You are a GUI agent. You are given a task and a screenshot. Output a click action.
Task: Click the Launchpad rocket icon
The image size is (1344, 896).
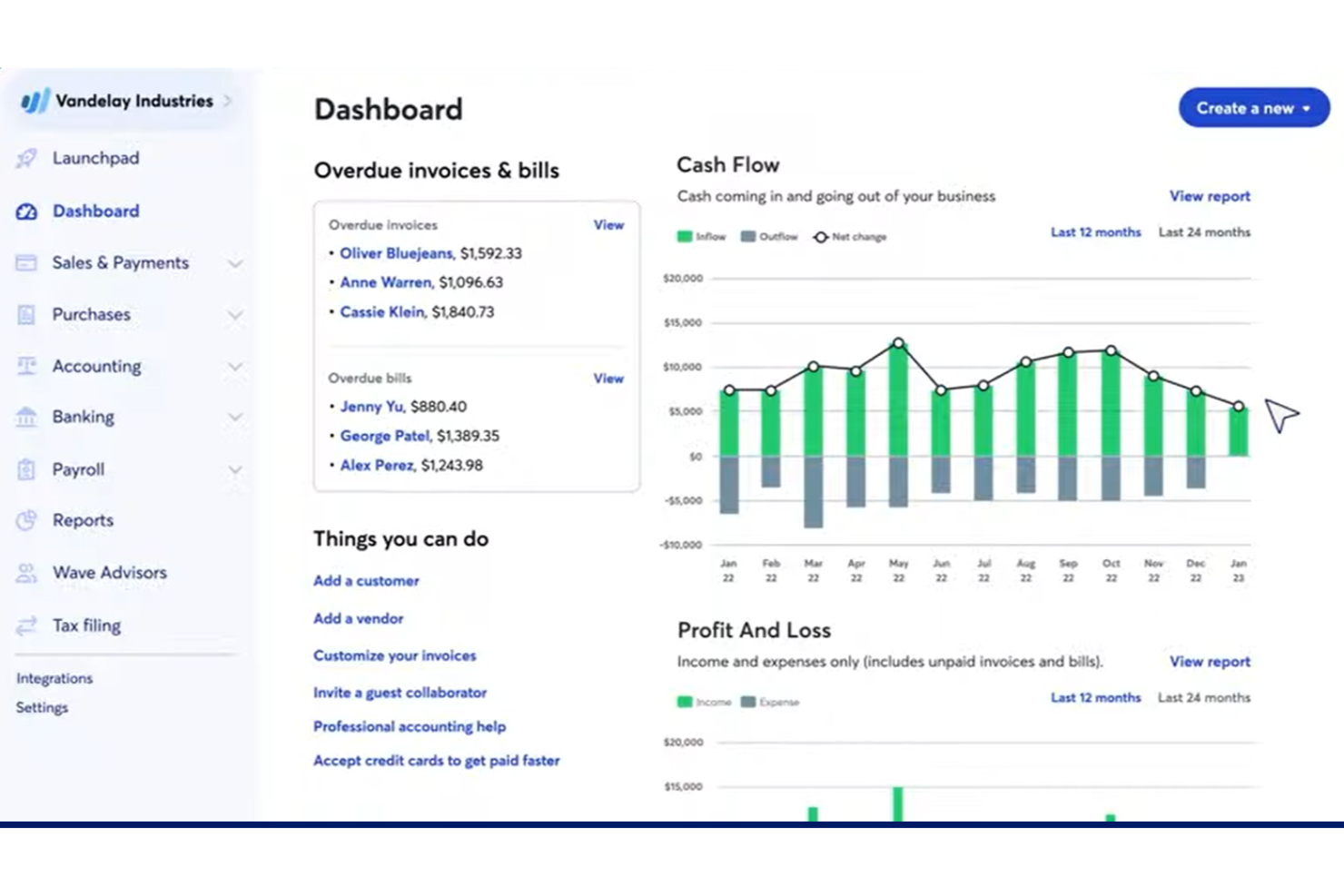click(x=26, y=158)
